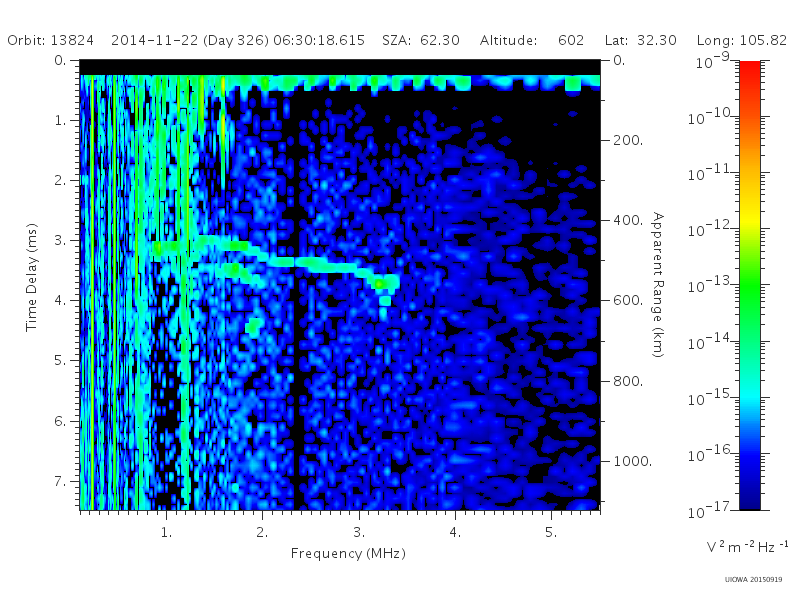The width and height of the screenshot is (800, 600).
Task: Click the '7.' time delay tick label
Action: (60, 481)
